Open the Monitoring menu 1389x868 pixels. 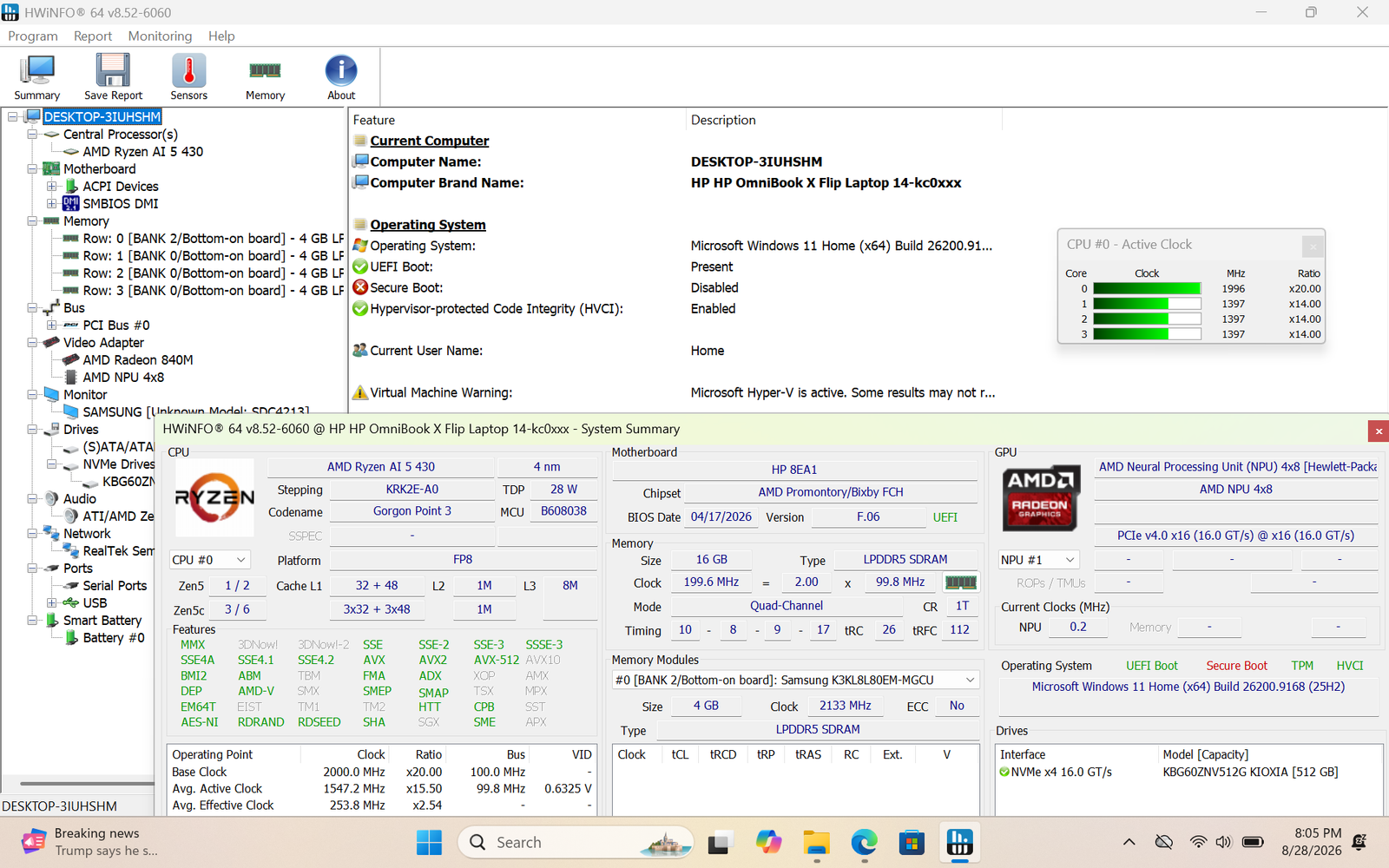160,36
